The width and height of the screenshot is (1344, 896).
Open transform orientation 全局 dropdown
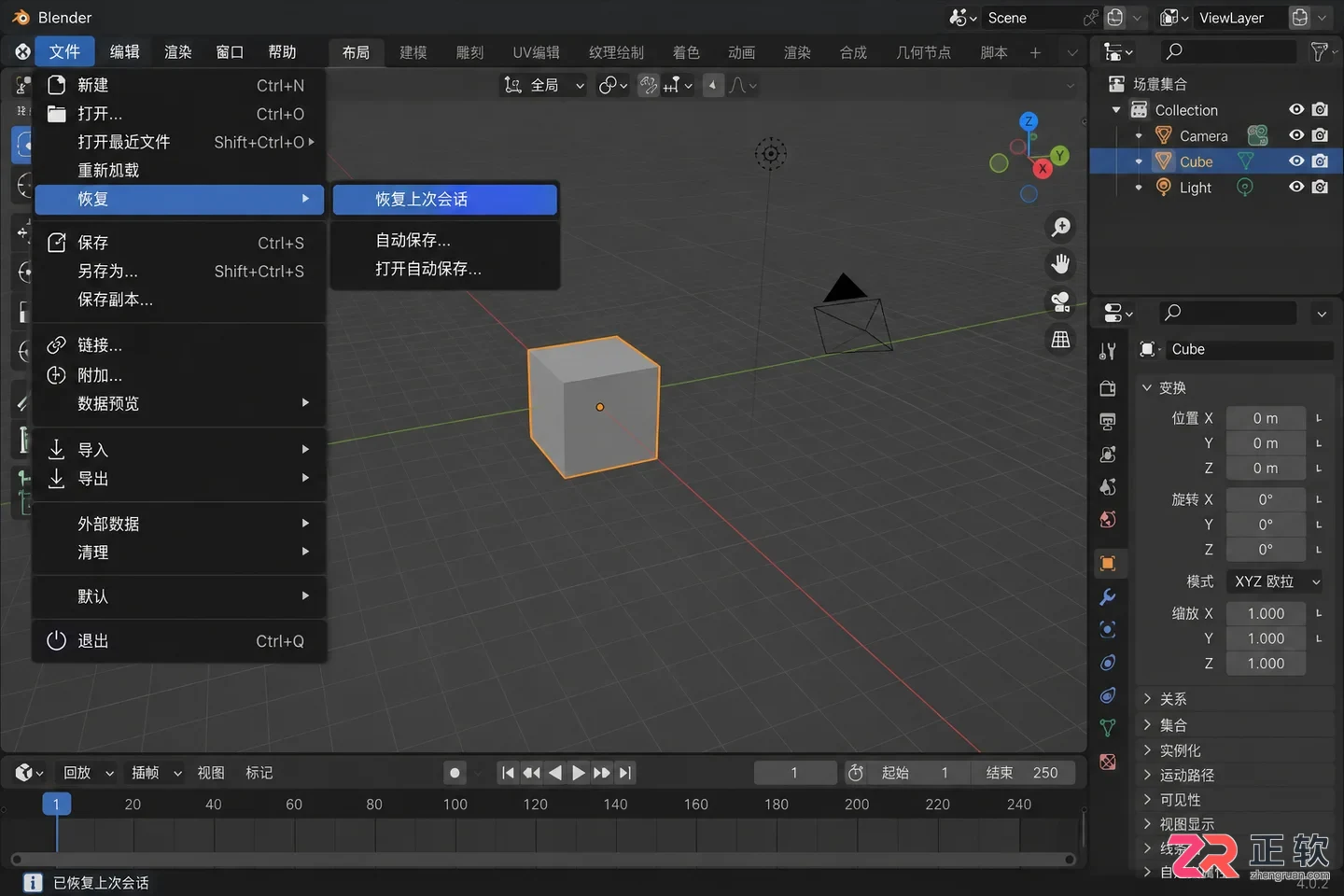[x=544, y=86]
